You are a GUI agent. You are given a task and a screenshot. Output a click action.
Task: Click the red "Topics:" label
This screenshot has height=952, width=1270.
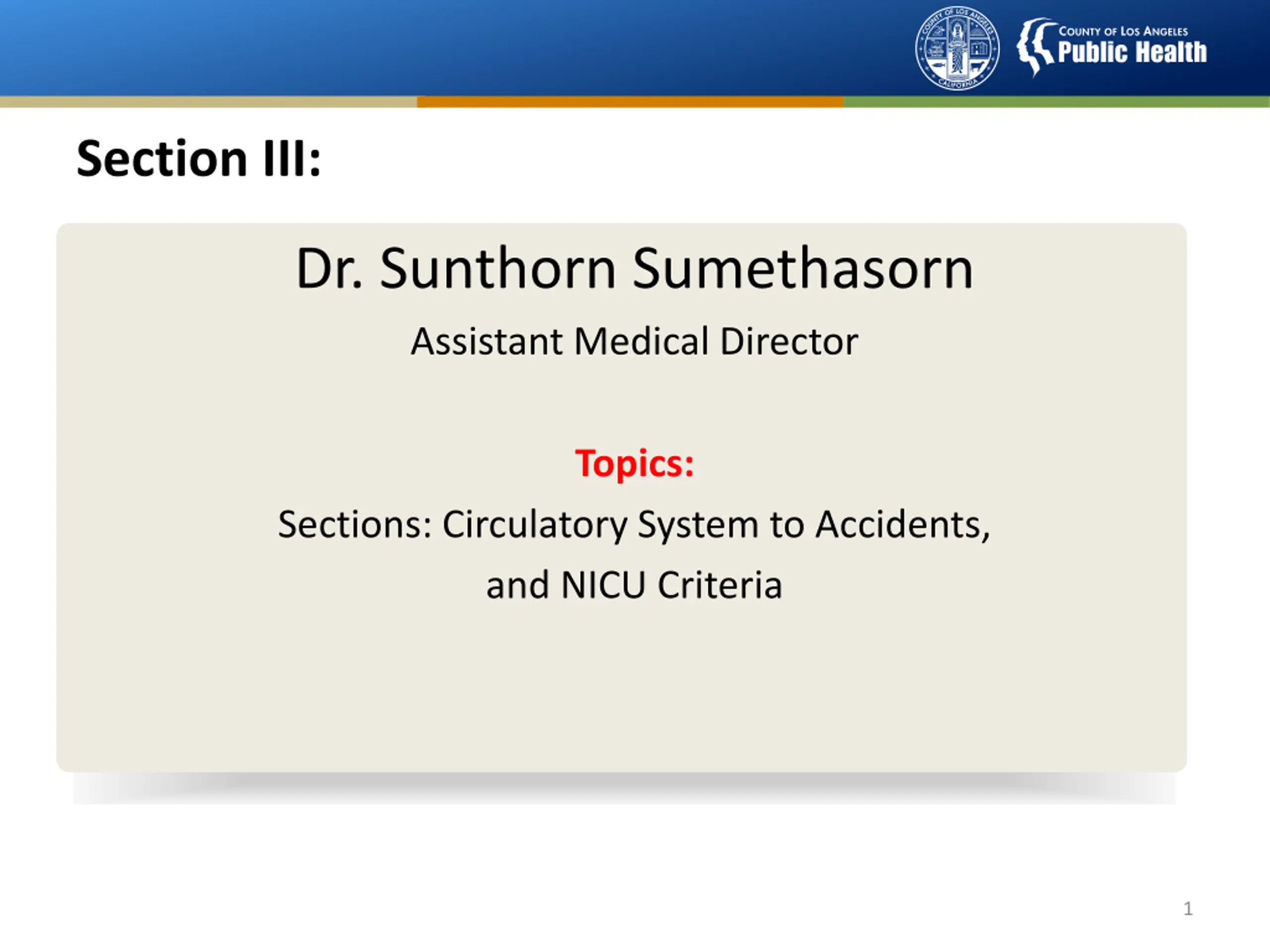click(x=635, y=464)
